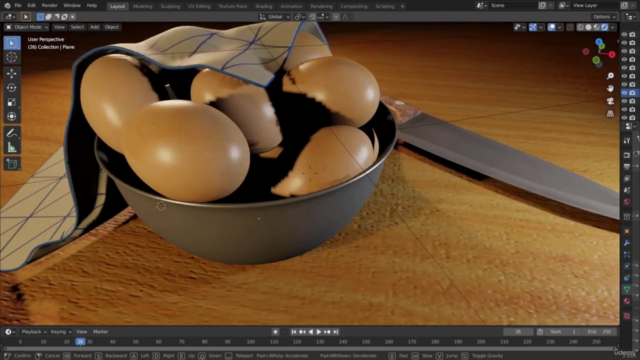This screenshot has height=360, width=640.
Task: Open Object Constraints properties tab
Action: pyautogui.click(x=627, y=278)
